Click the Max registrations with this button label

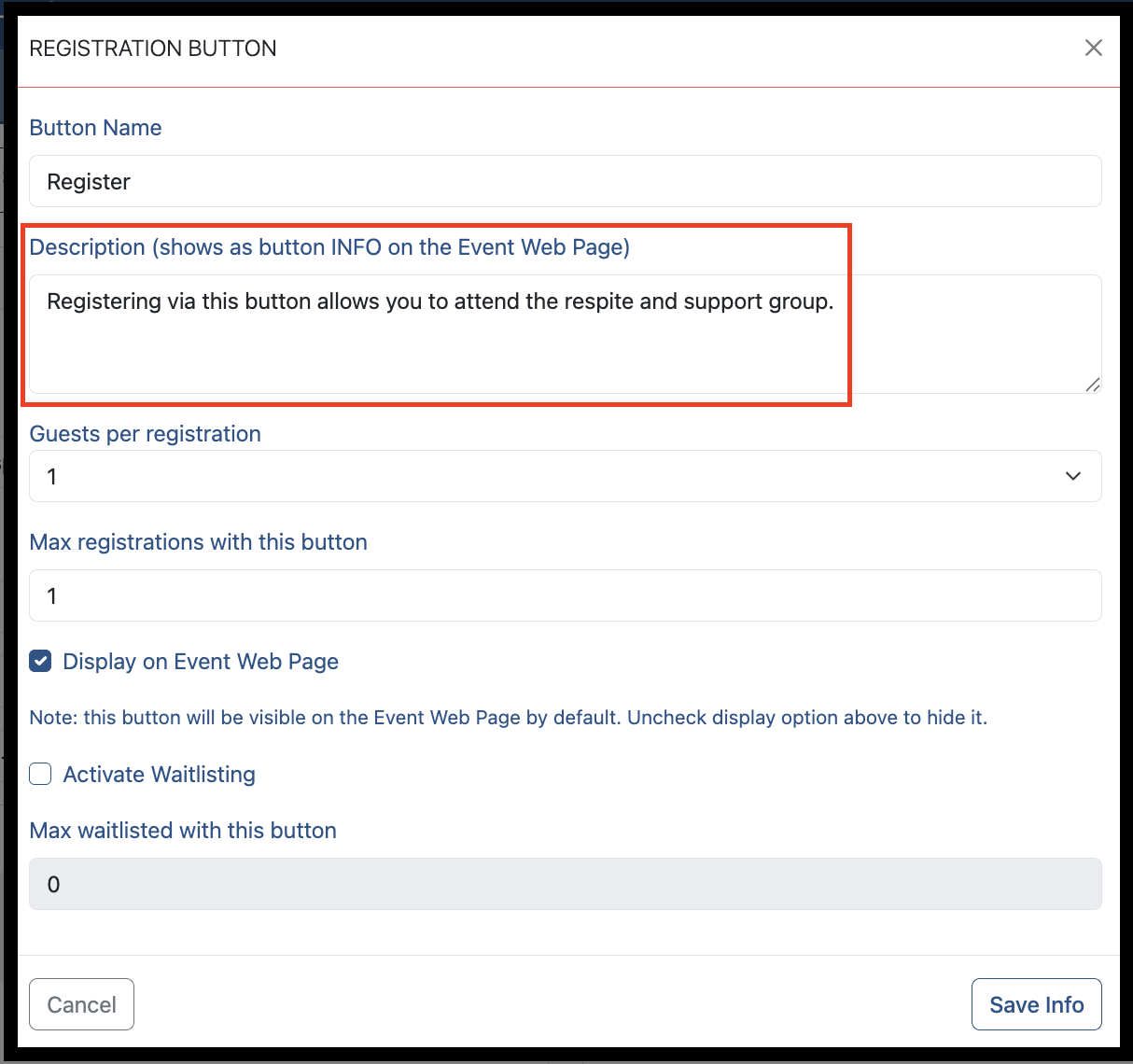pyautogui.click(x=199, y=542)
